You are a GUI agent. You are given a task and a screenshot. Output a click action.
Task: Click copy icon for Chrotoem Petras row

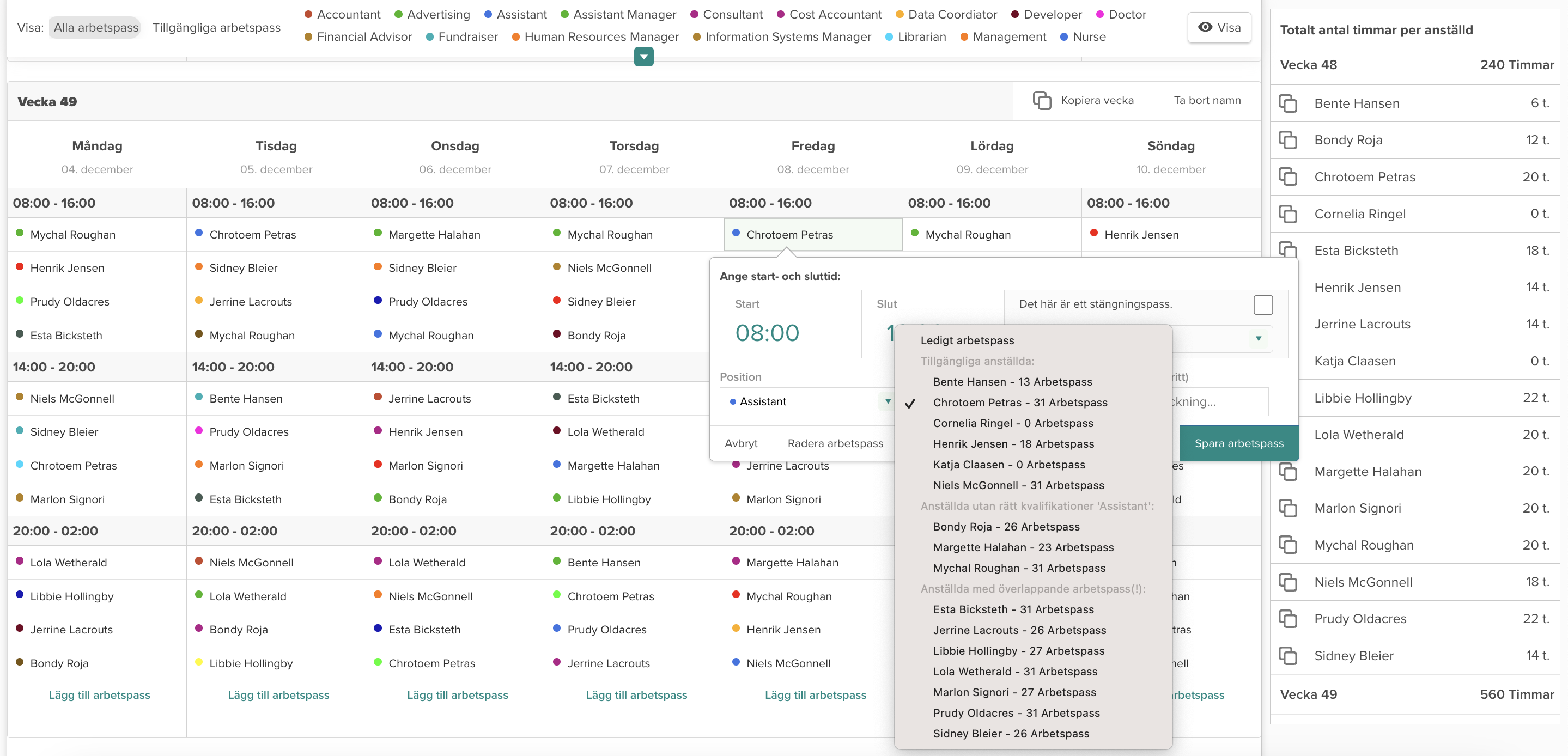[x=1287, y=177]
